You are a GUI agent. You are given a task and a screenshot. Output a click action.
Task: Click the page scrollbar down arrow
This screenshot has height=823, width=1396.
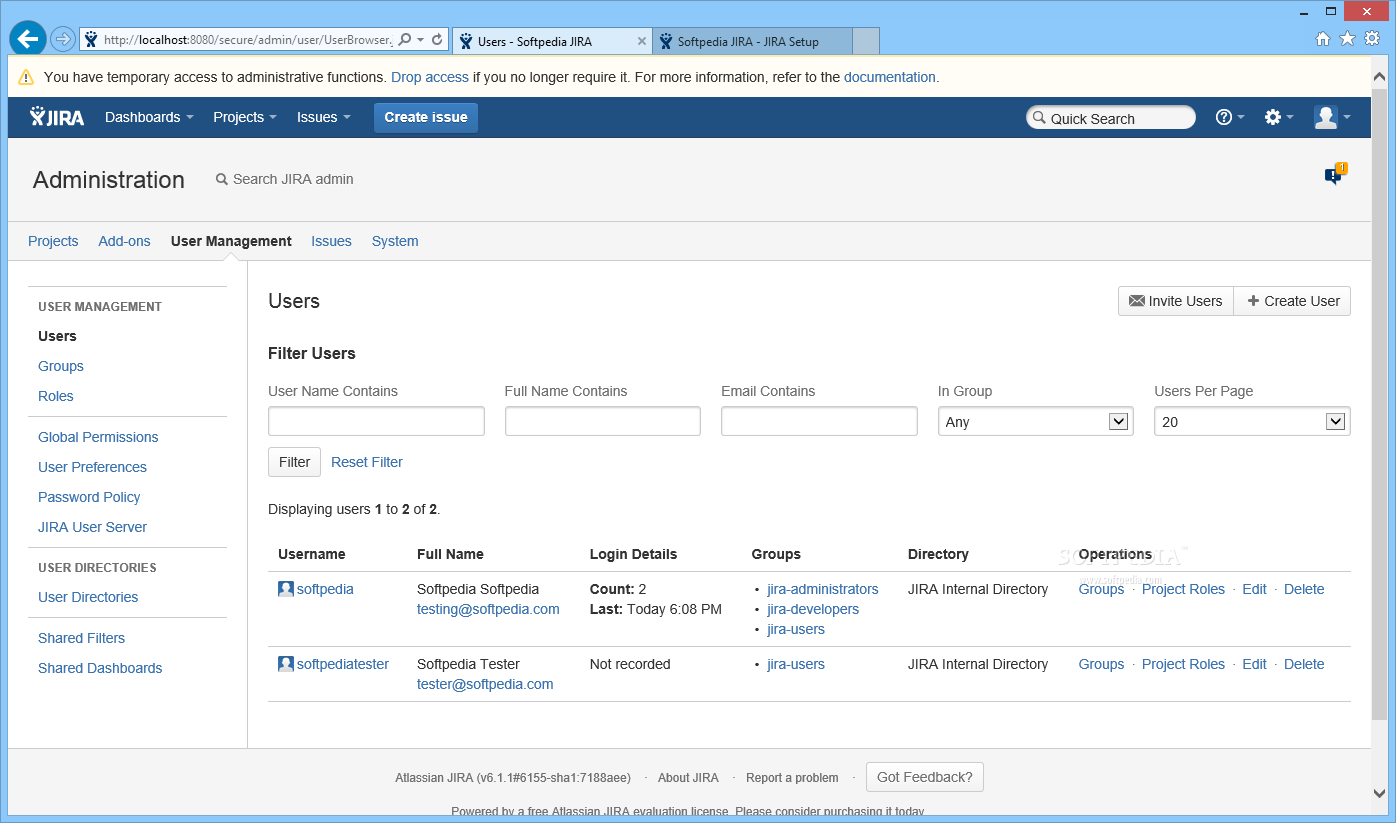click(1380, 794)
